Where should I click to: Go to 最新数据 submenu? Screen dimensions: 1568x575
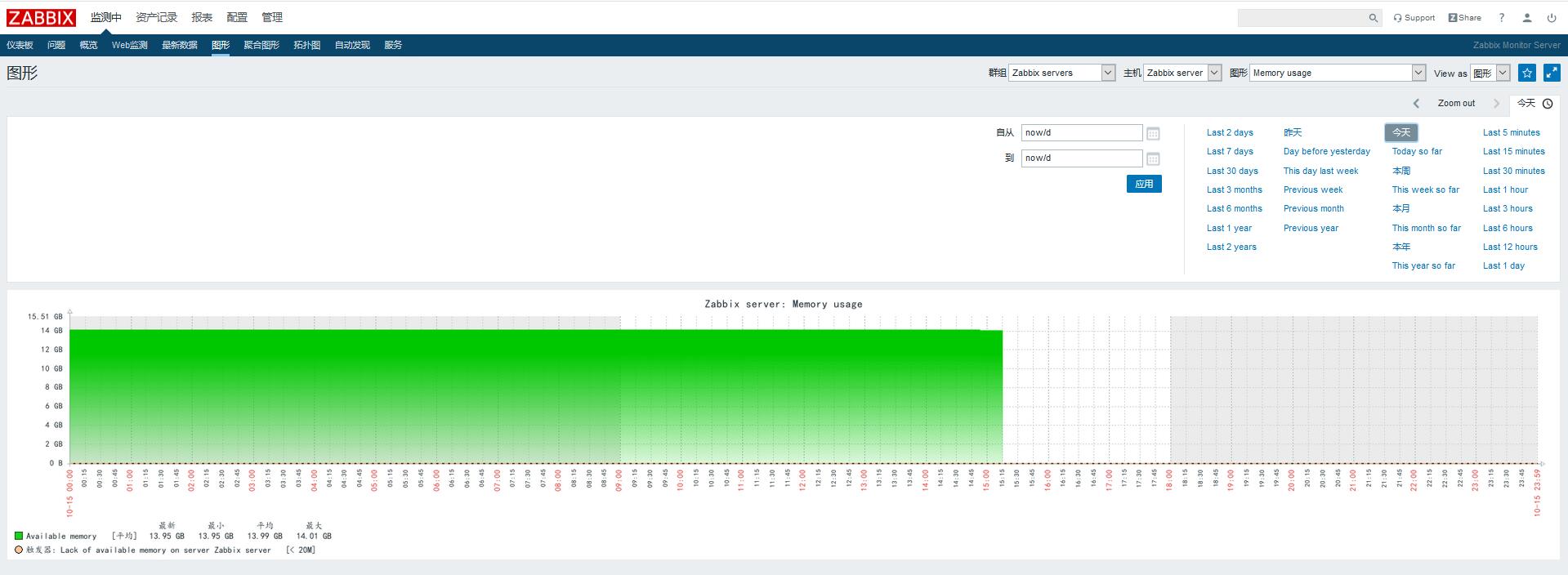coord(180,45)
